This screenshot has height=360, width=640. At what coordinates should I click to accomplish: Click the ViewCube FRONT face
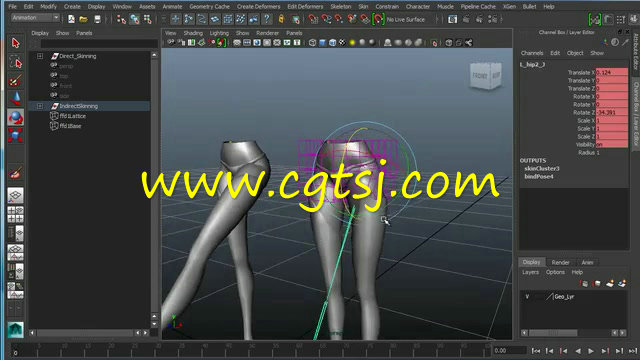click(x=480, y=76)
